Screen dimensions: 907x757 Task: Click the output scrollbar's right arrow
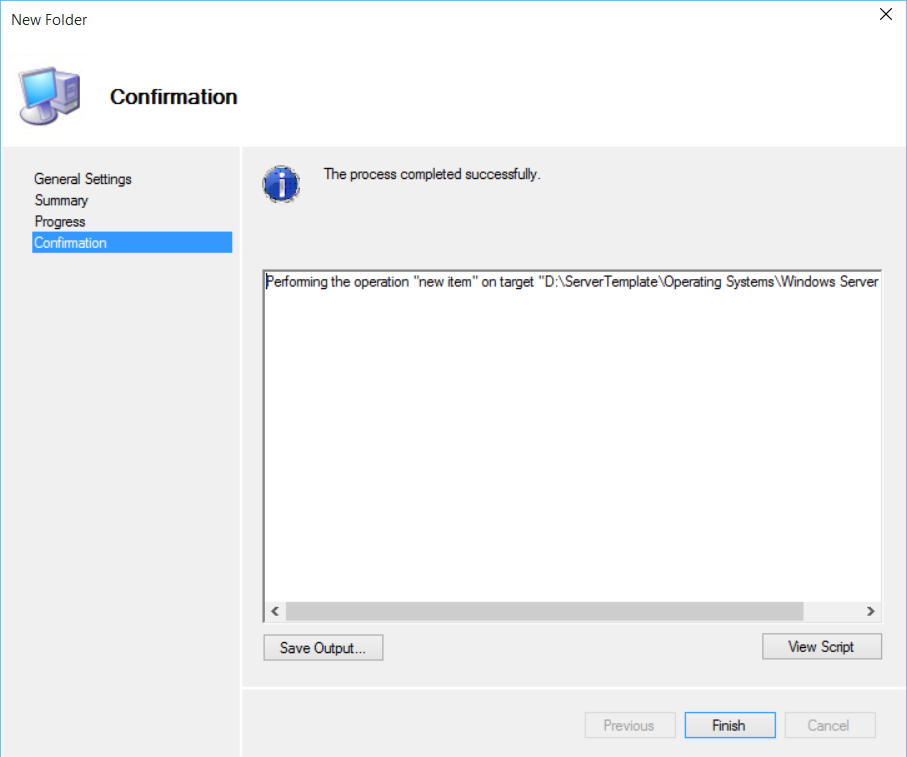[x=870, y=611]
